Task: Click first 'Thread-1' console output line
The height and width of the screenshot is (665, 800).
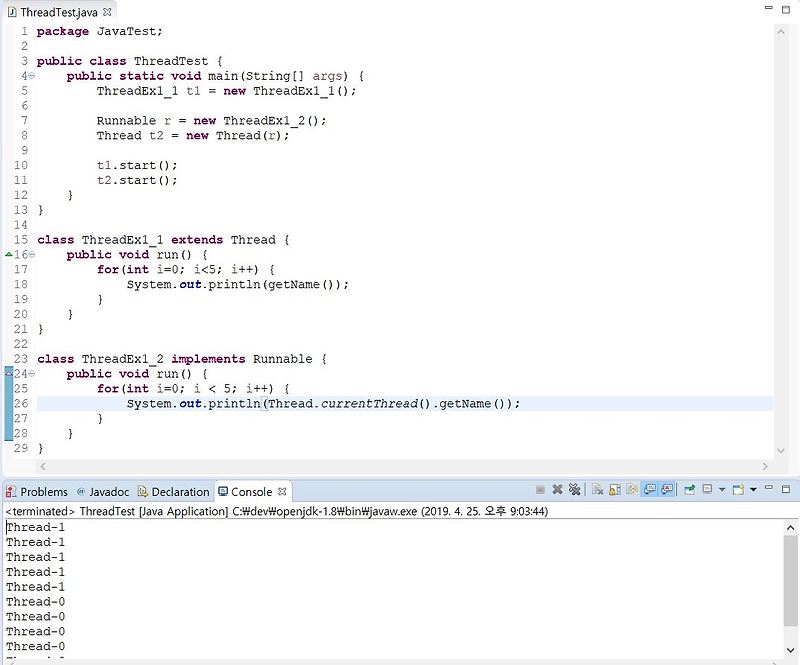Action: 35,527
